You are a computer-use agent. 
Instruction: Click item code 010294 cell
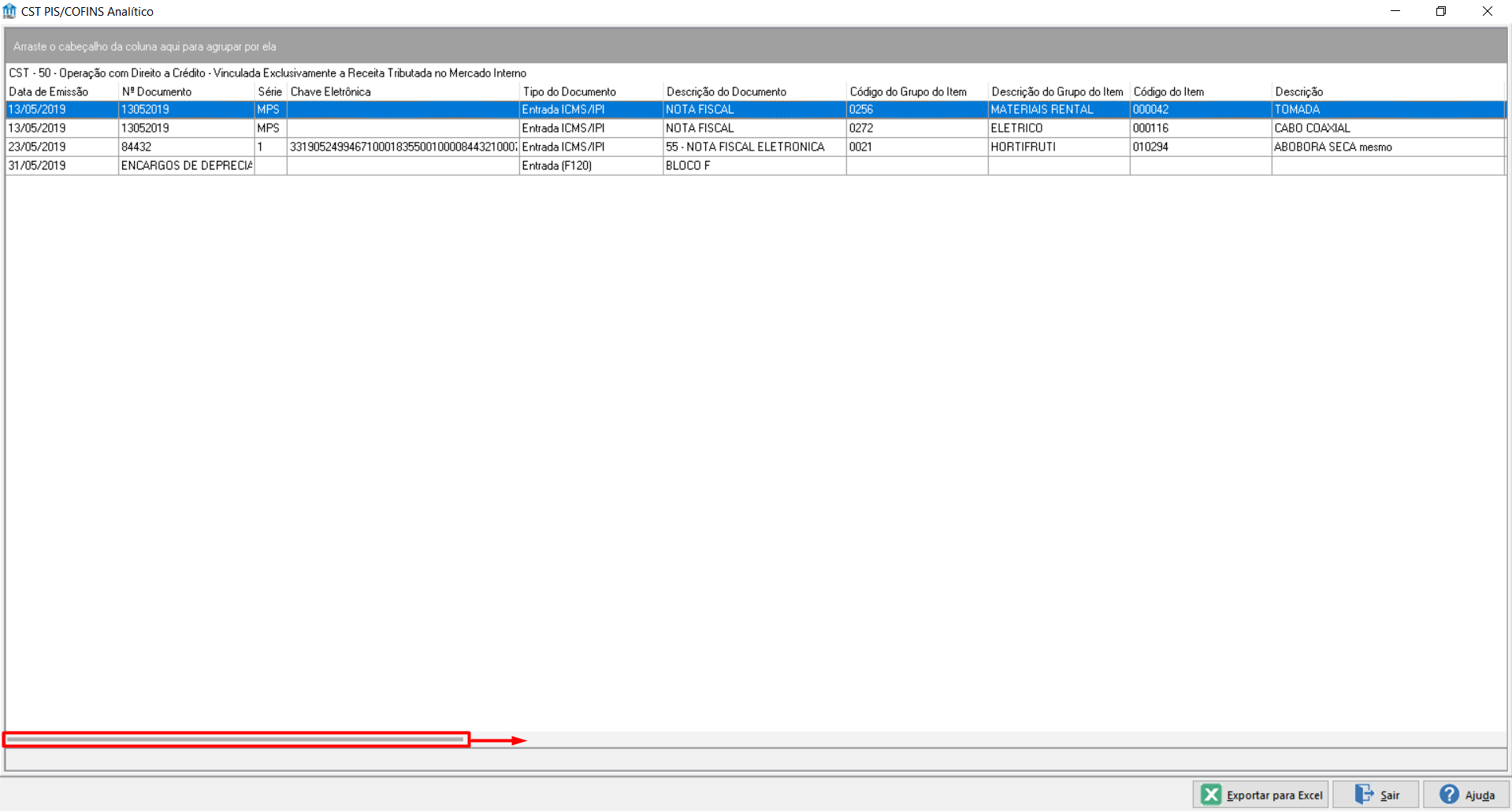coord(1201,147)
